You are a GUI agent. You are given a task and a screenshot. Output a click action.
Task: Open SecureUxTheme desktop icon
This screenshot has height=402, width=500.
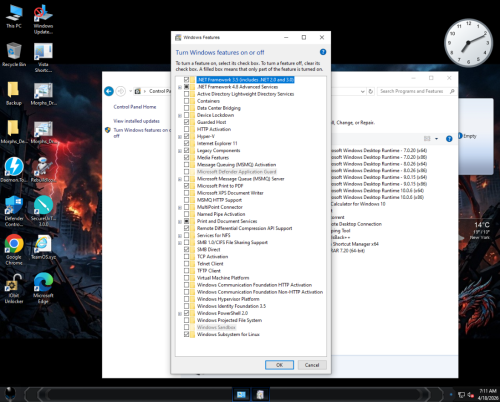click(x=43, y=211)
